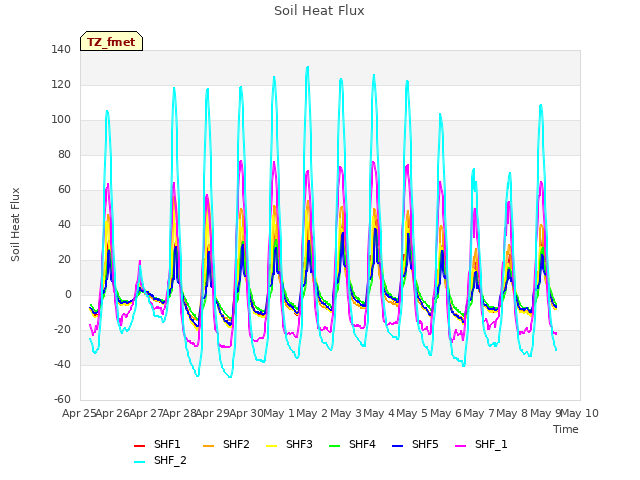
Task: Click the 140 y-axis tick label
Action: click(x=61, y=49)
